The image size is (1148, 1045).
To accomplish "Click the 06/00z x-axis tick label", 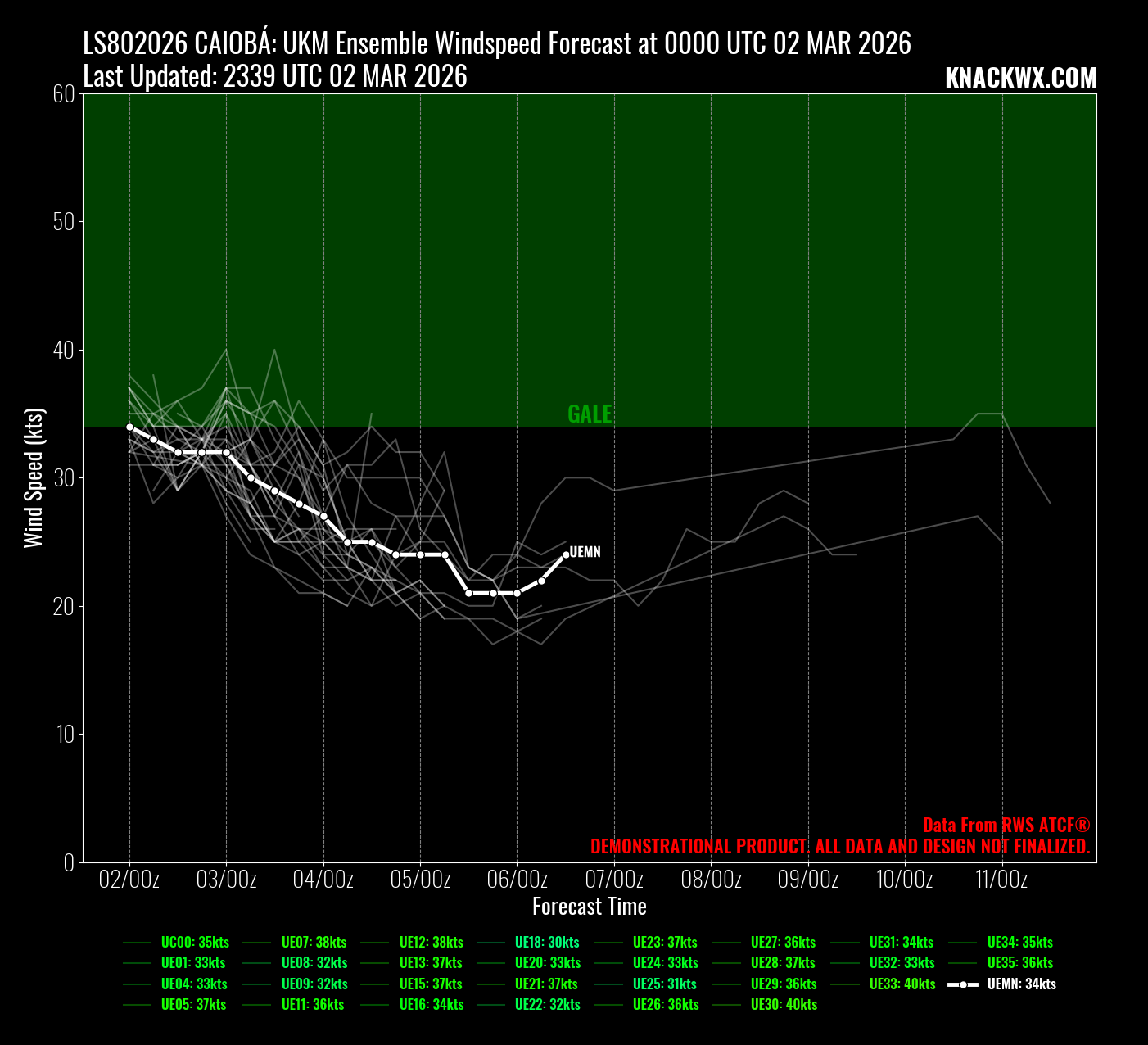I will point(517,880).
